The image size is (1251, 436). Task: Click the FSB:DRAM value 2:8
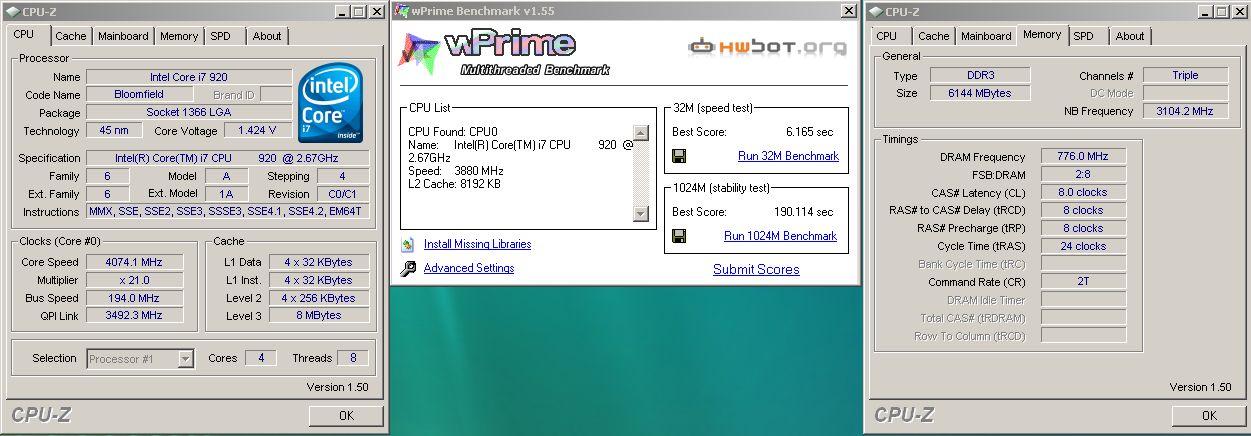[1083, 175]
